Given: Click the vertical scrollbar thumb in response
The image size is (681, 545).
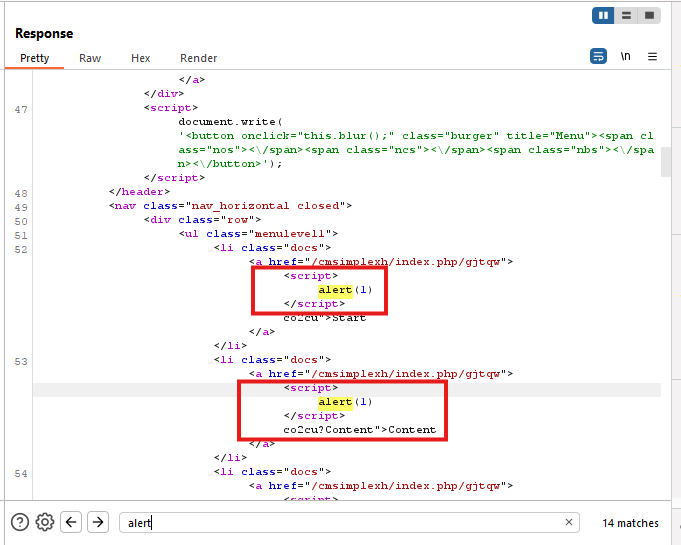Looking at the screenshot, I should [666, 162].
